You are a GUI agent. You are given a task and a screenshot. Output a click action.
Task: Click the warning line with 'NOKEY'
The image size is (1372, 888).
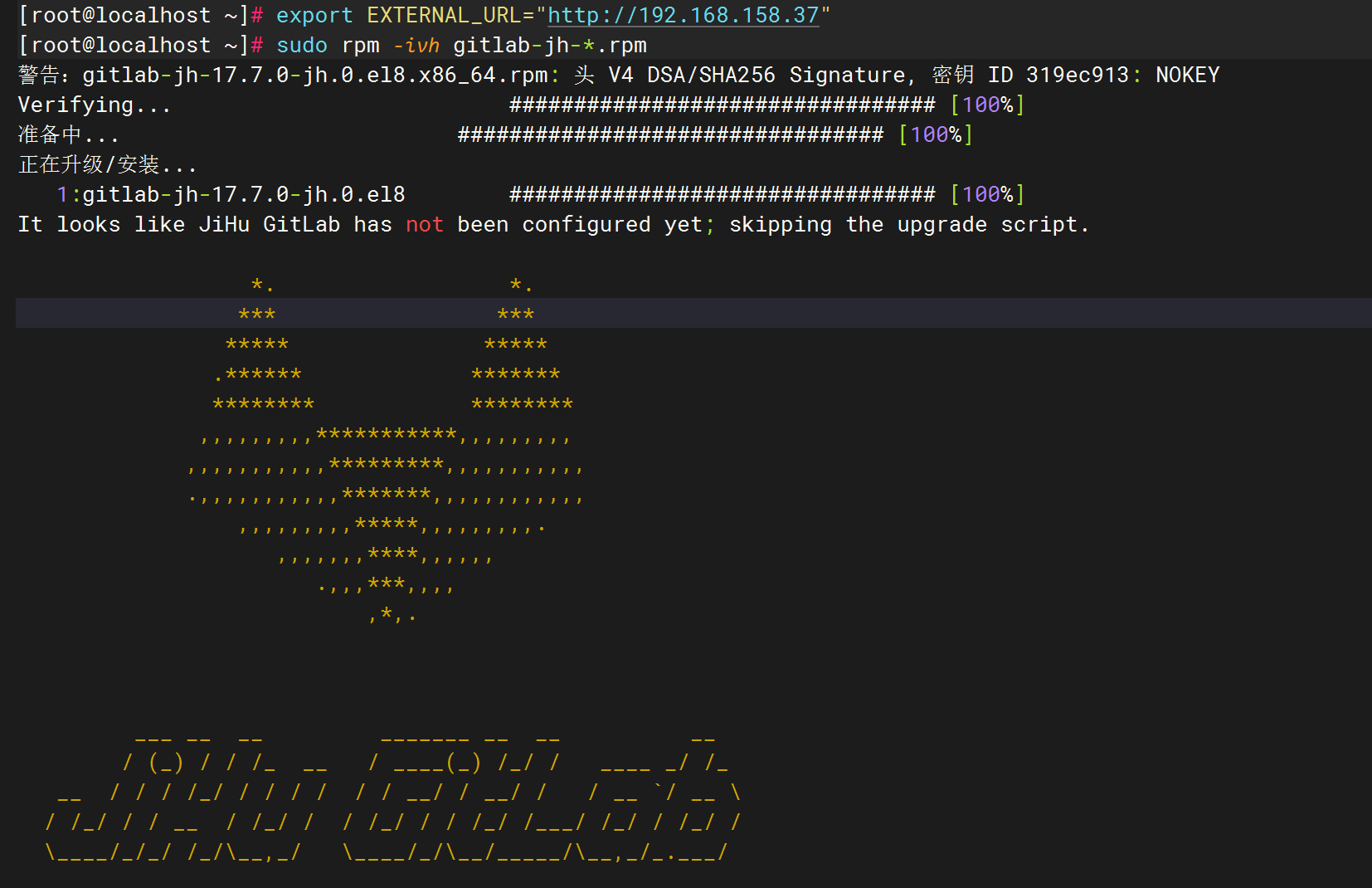tap(619, 76)
